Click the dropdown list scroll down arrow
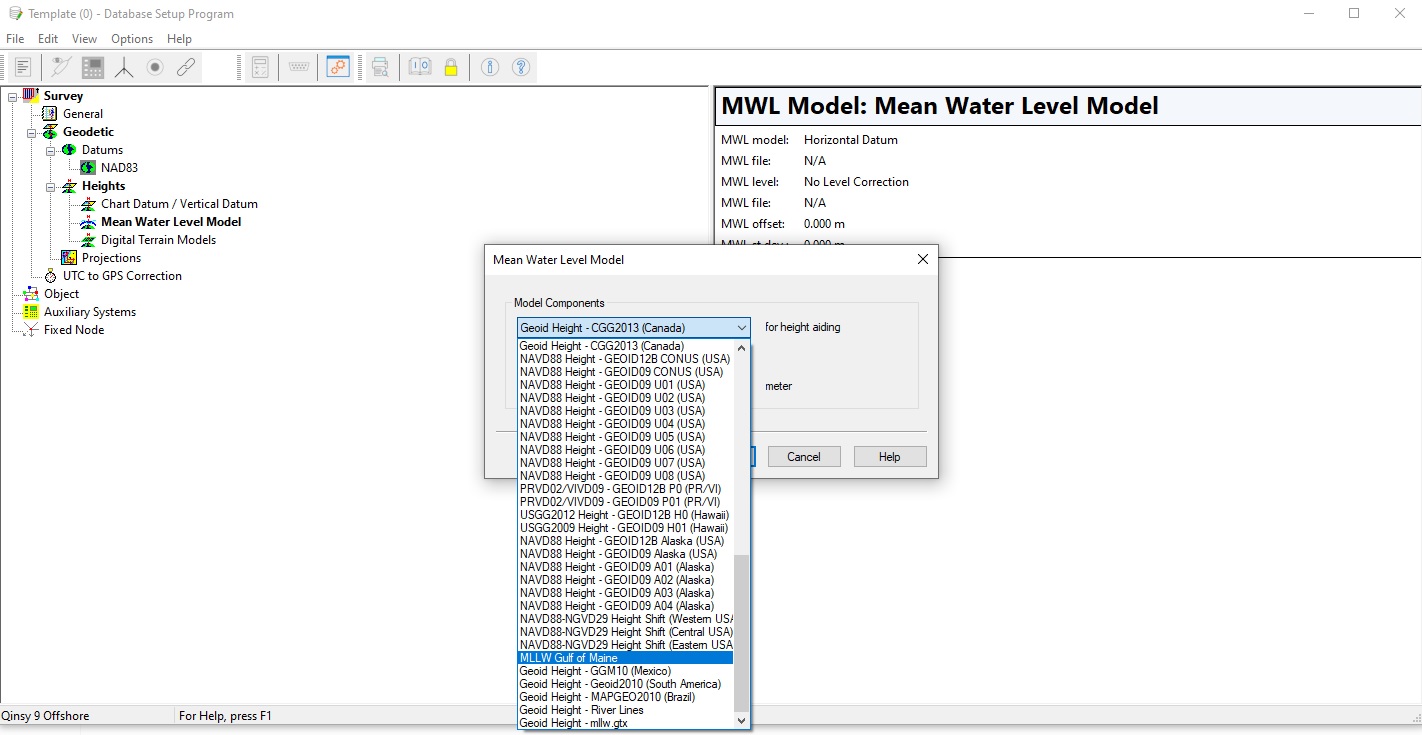The width and height of the screenshot is (1422, 735). tap(741, 720)
